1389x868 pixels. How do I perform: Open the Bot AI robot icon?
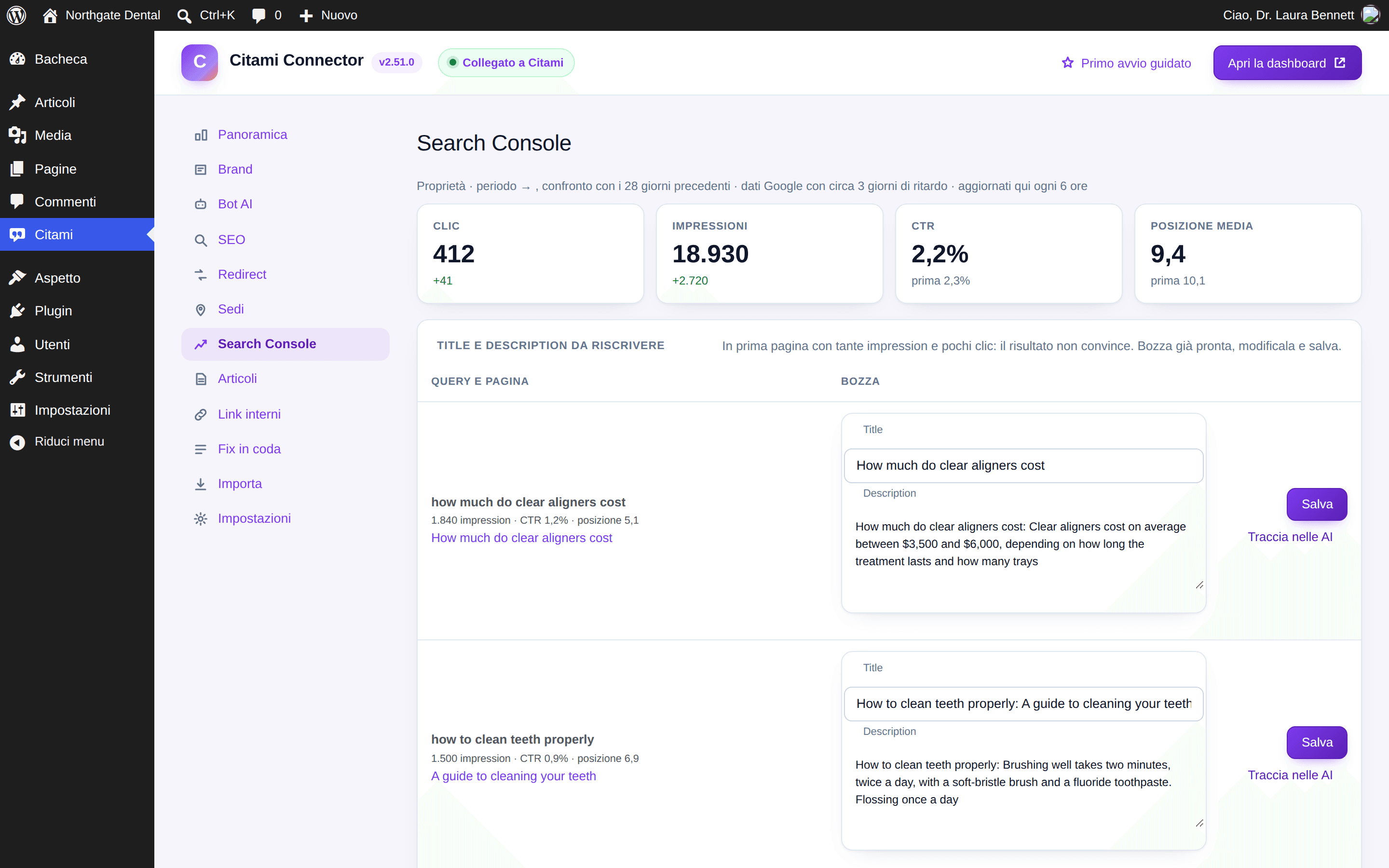pyautogui.click(x=200, y=204)
